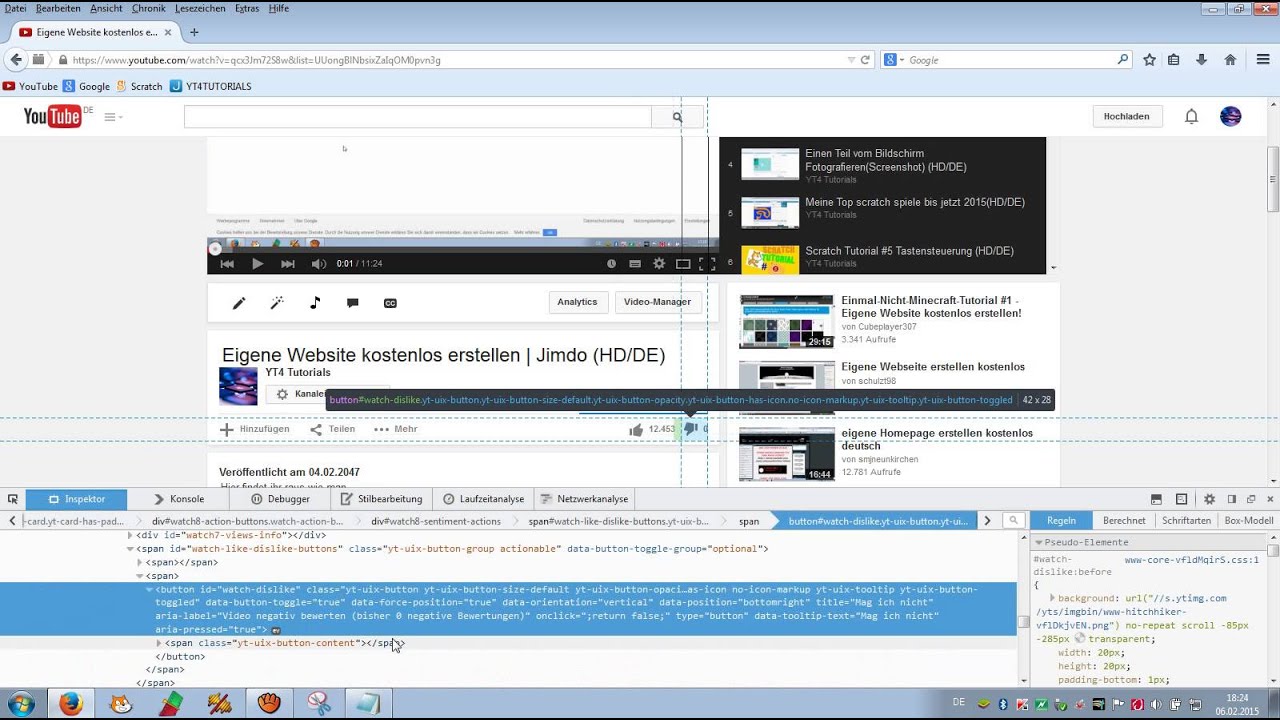Open Firefox from the Windows taskbar
The height and width of the screenshot is (720, 1280).
(71, 704)
